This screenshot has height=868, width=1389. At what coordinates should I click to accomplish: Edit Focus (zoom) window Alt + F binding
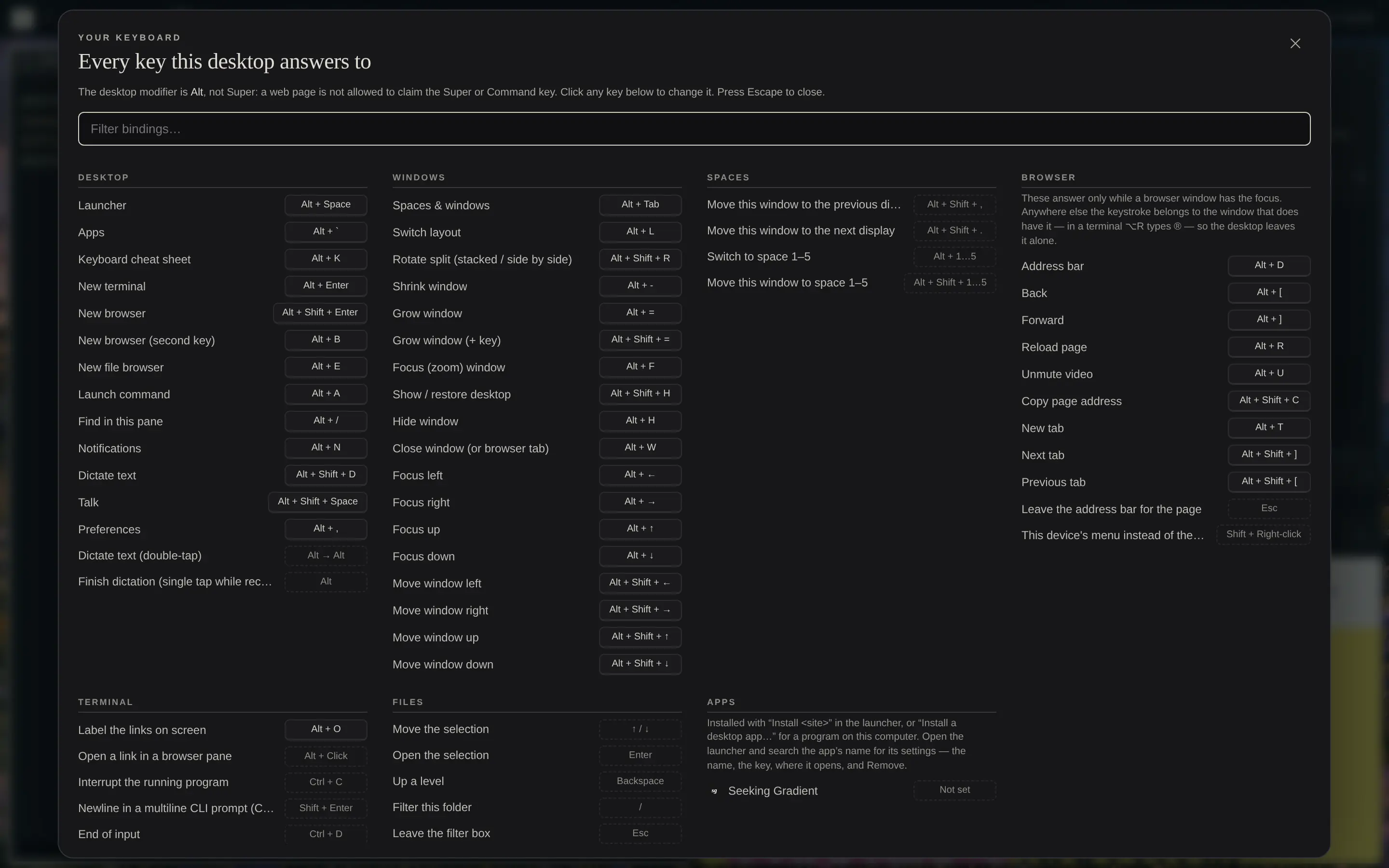[640, 366]
